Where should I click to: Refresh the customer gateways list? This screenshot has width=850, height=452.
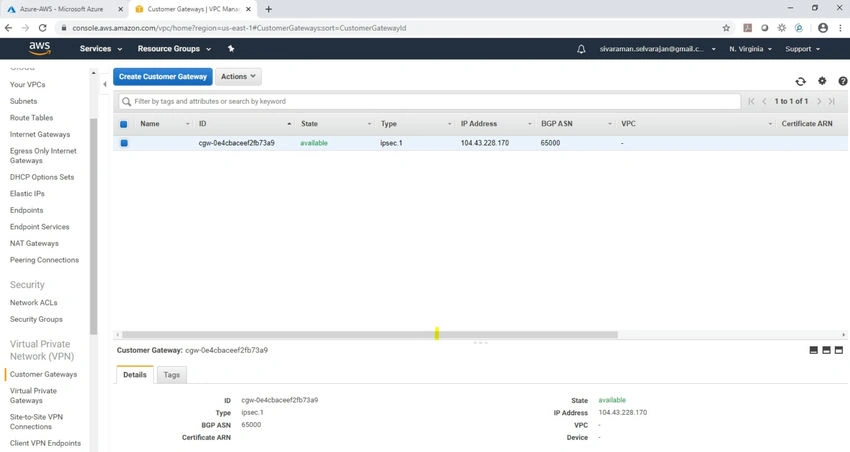(801, 81)
